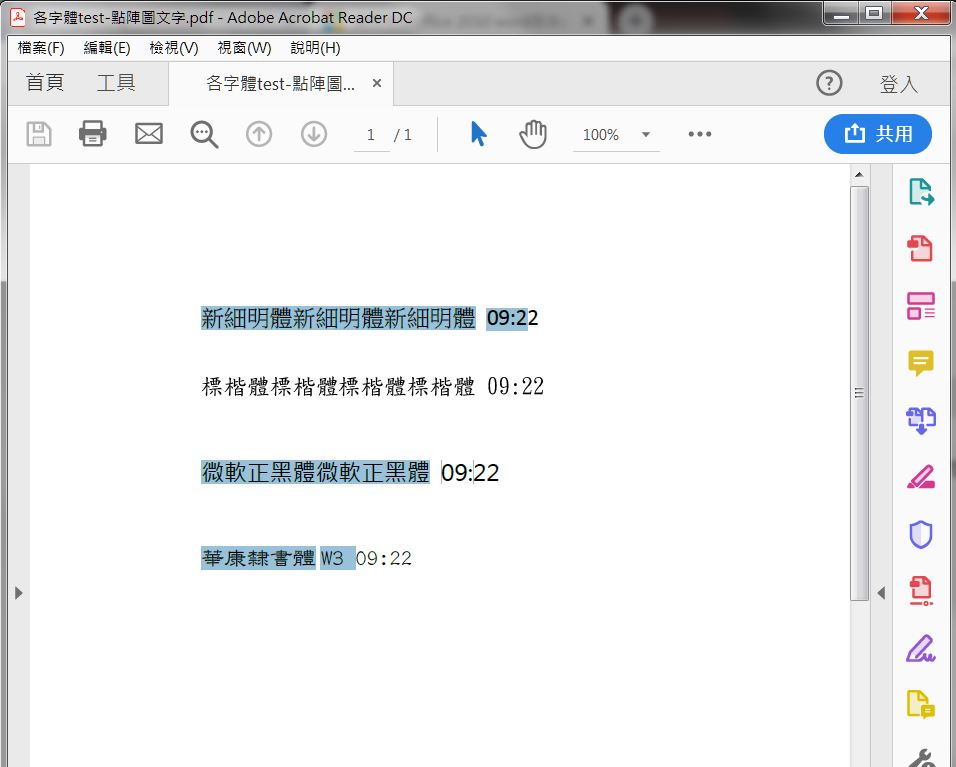Open the Help question mark icon
The height and width of the screenshot is (767, 956).
829,82
